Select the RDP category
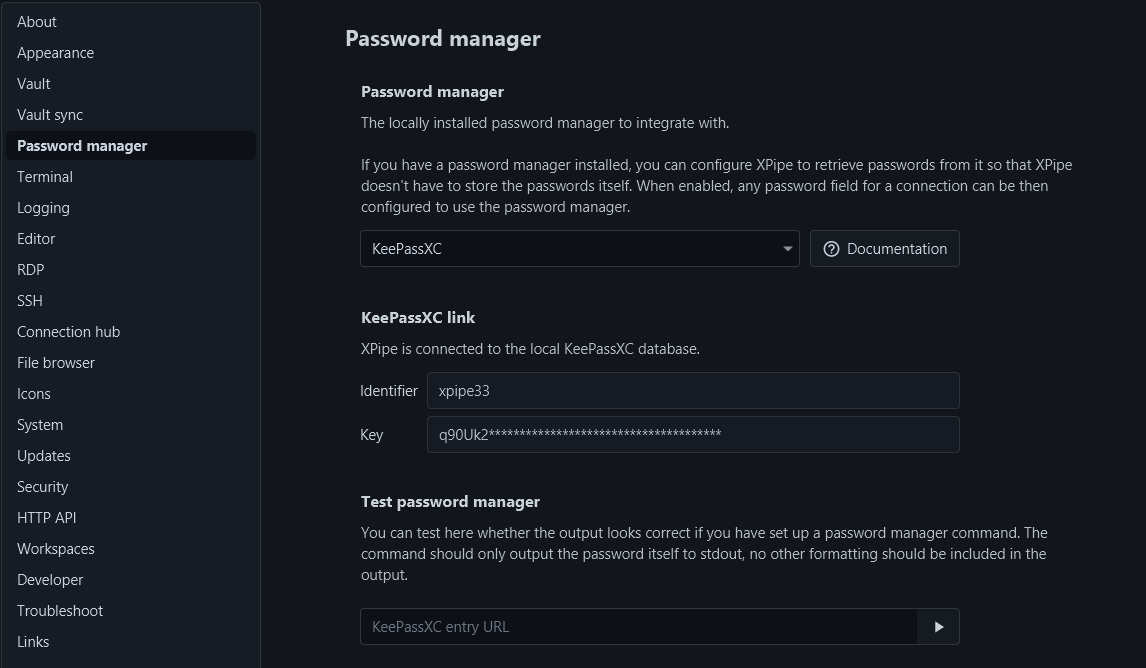Screen dimensions: 1146x668 click(130, 270)
